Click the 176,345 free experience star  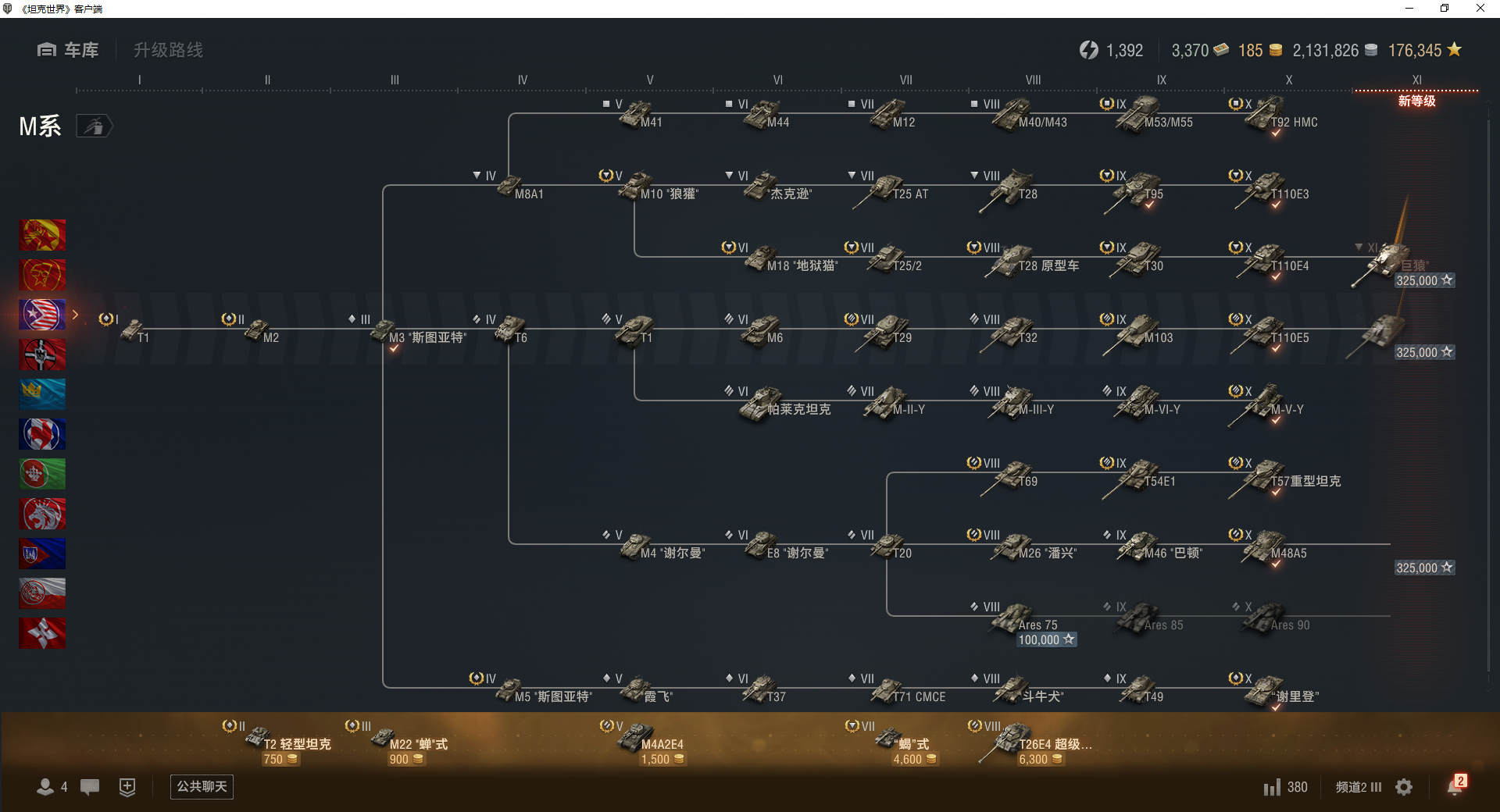pyautogui.click(x=1424, y=50)
